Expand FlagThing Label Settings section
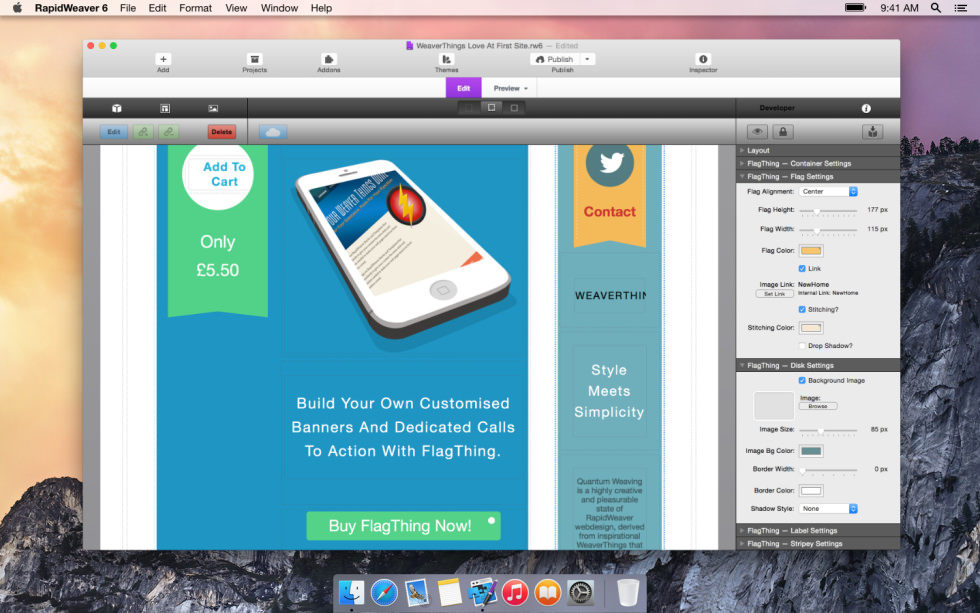The height and width of the screenshot is (613, 980). coord(818,531)
